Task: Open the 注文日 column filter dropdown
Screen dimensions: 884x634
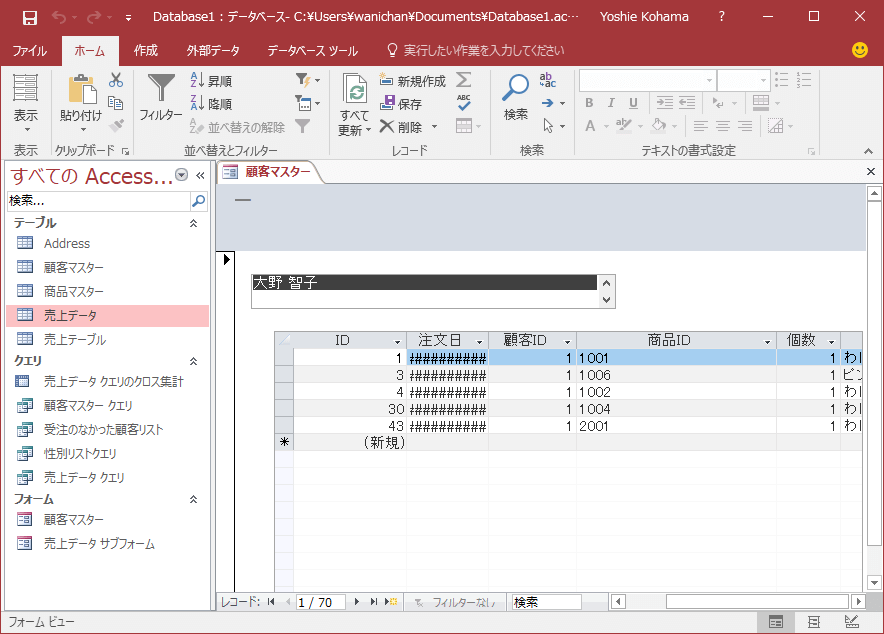Action: point(479,342)
